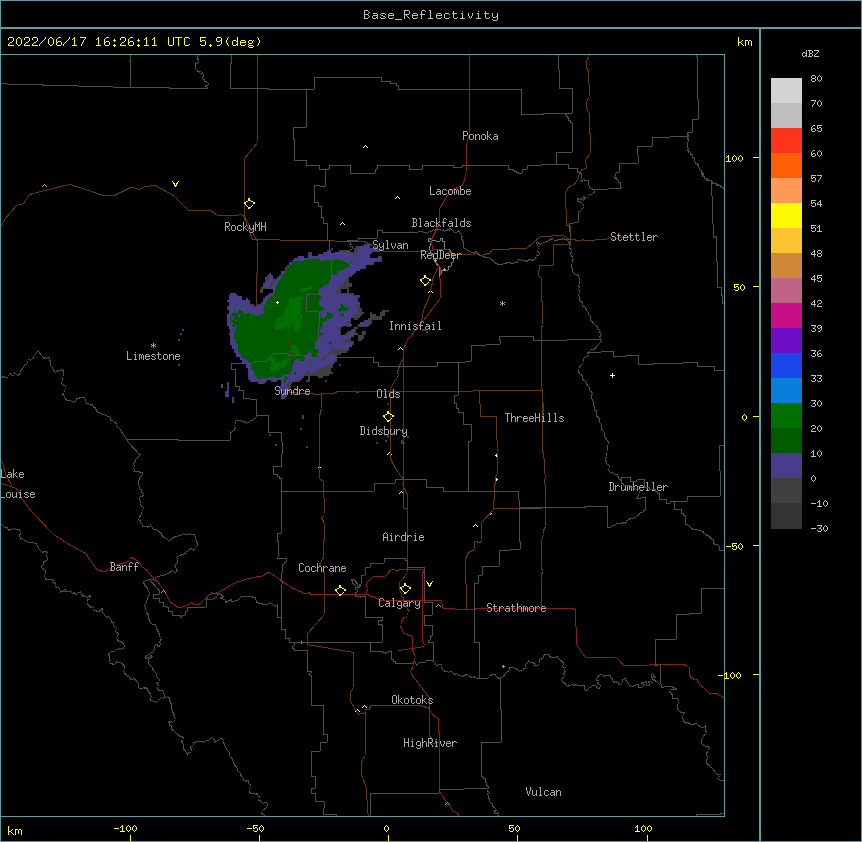Click the yellow diamond marker above Calgary
This screenshot has height=842, width=862.
405,589
